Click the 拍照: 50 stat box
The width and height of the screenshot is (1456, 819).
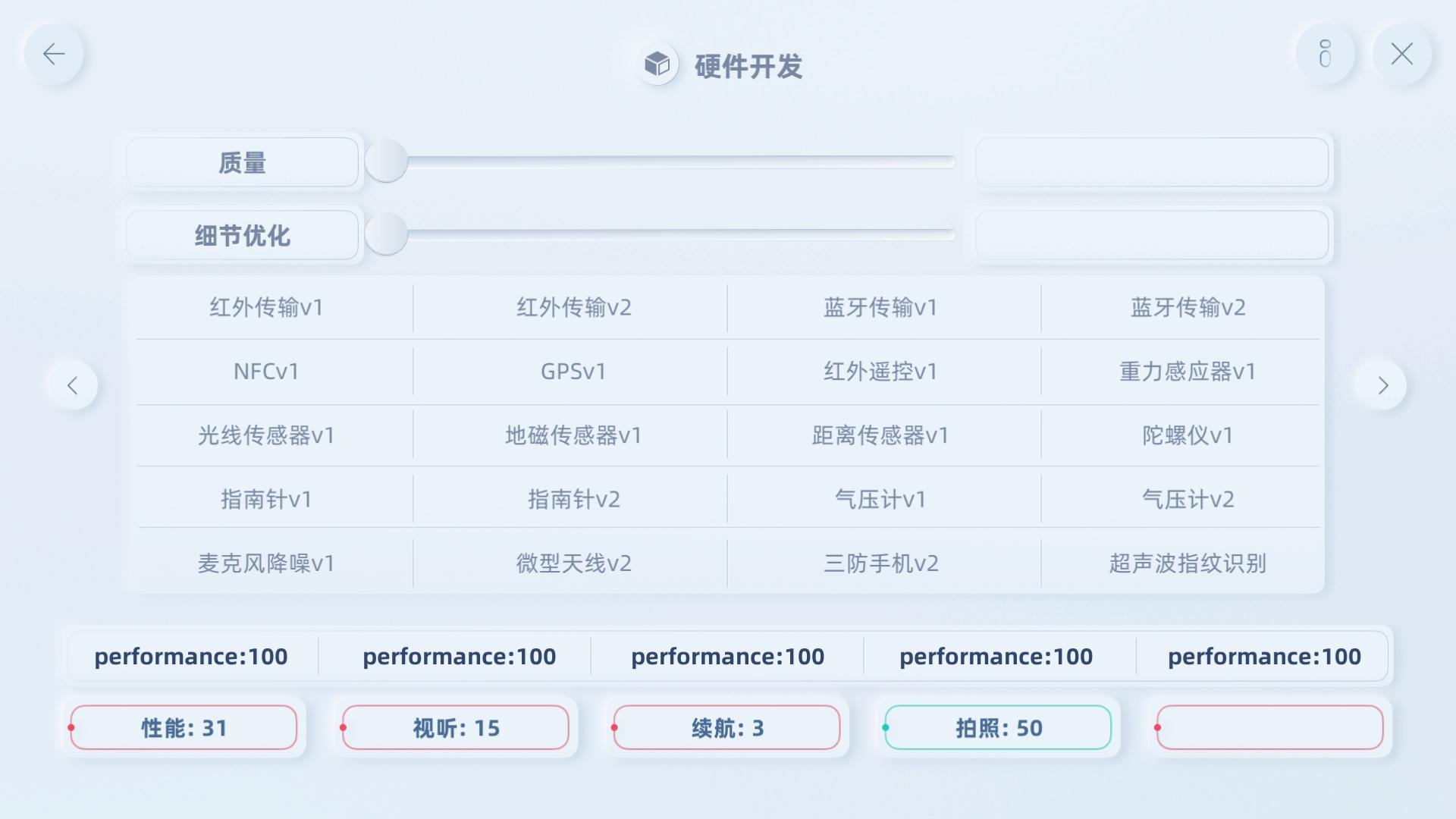click(998, 728)
